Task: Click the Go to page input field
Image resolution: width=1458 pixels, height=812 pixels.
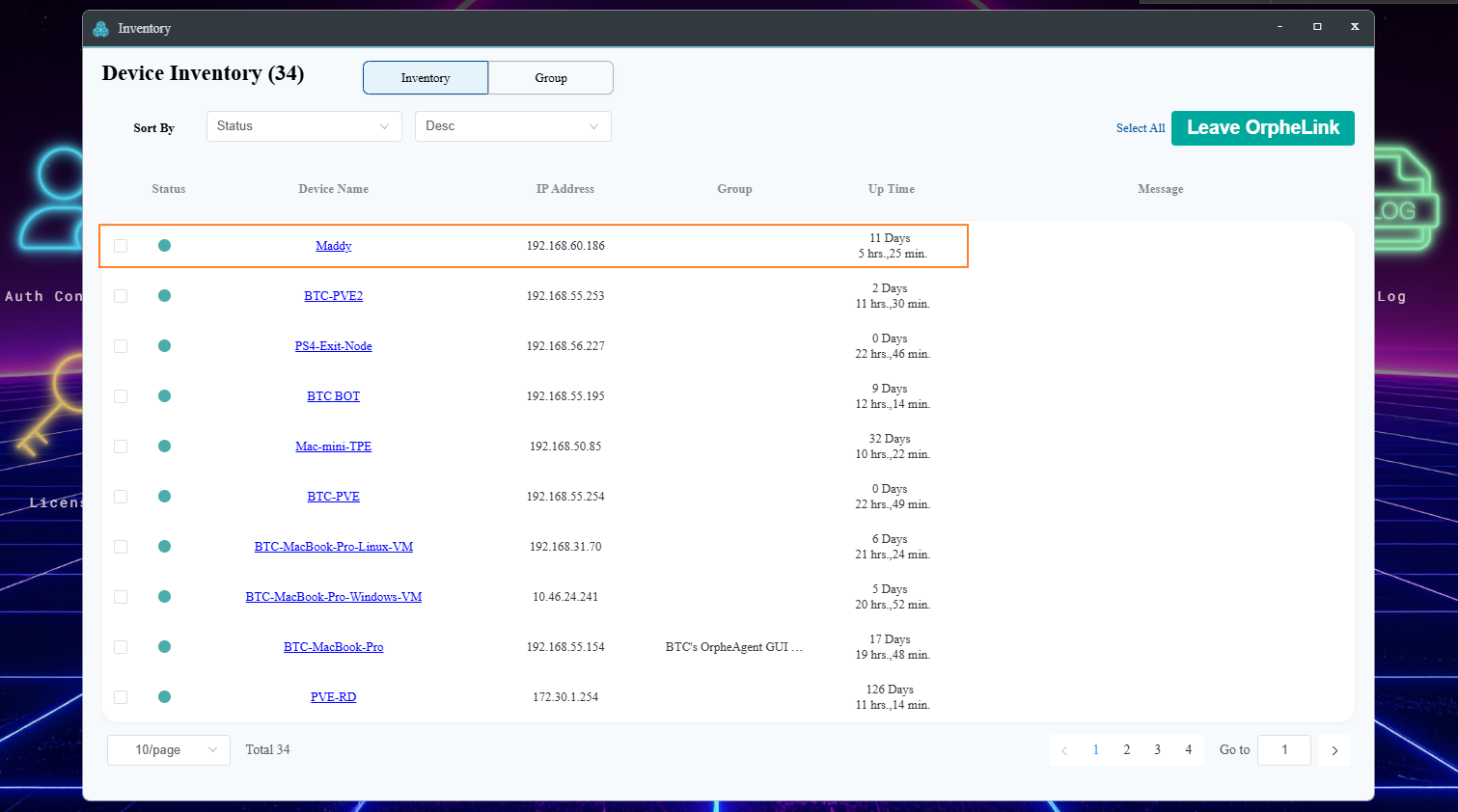Action: 1283,750
